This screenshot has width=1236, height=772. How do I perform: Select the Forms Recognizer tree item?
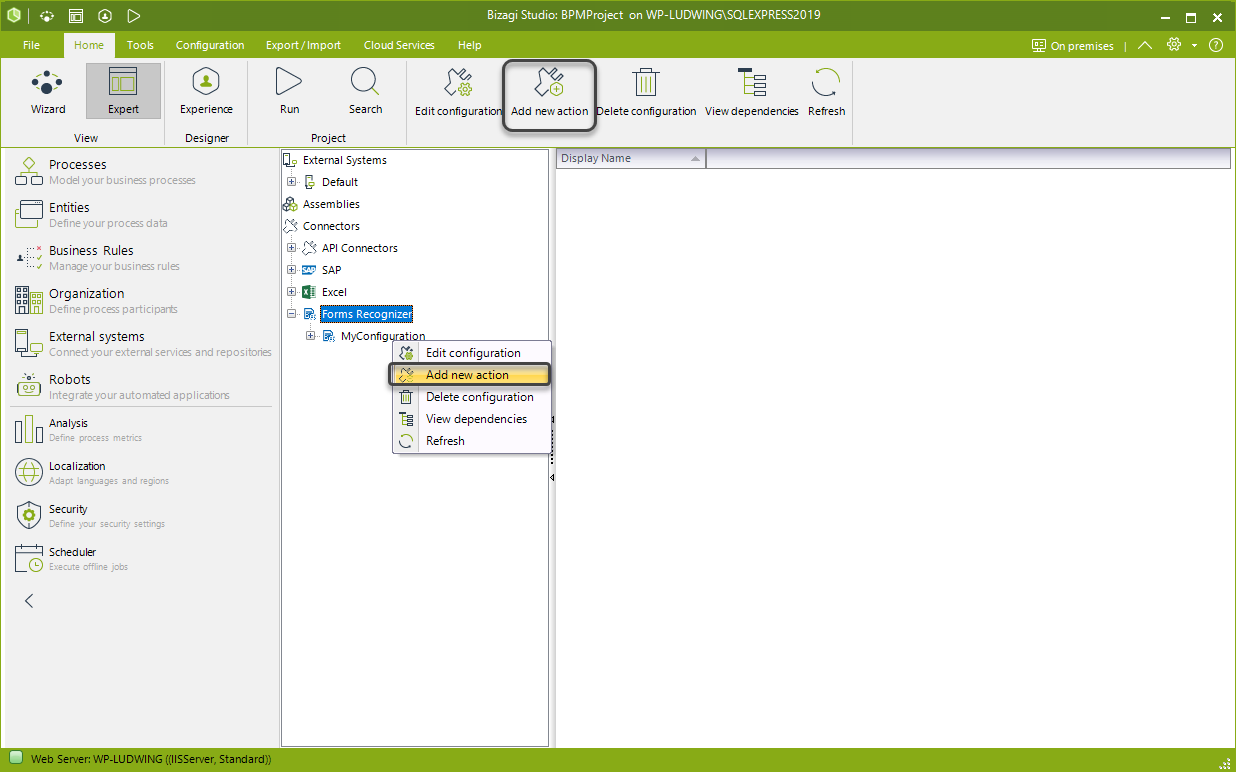click(x=367, y=314)
